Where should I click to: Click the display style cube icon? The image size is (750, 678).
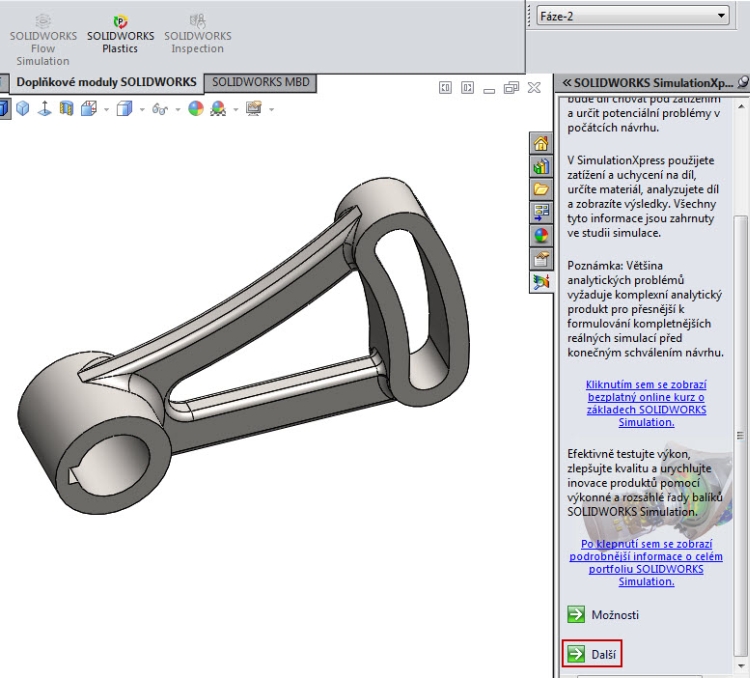pos(124,109)
